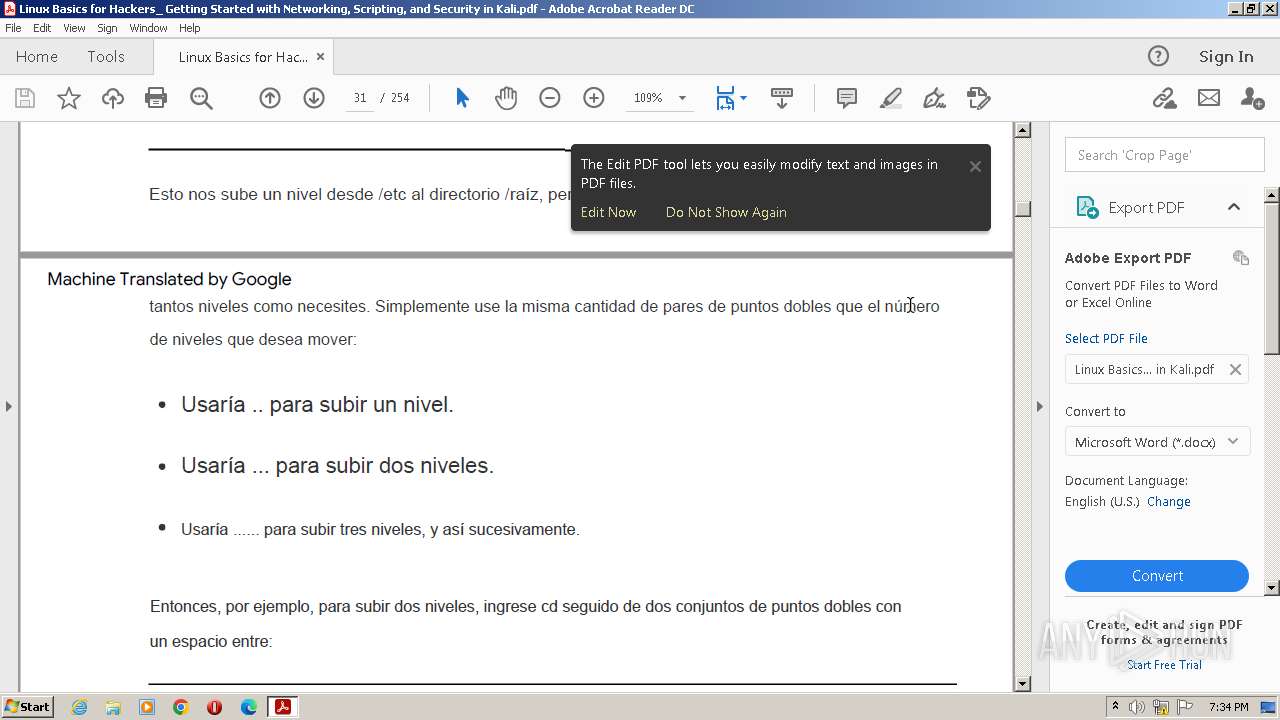
Task: Open the Help question mark icon
Action: pos(1158,56)
